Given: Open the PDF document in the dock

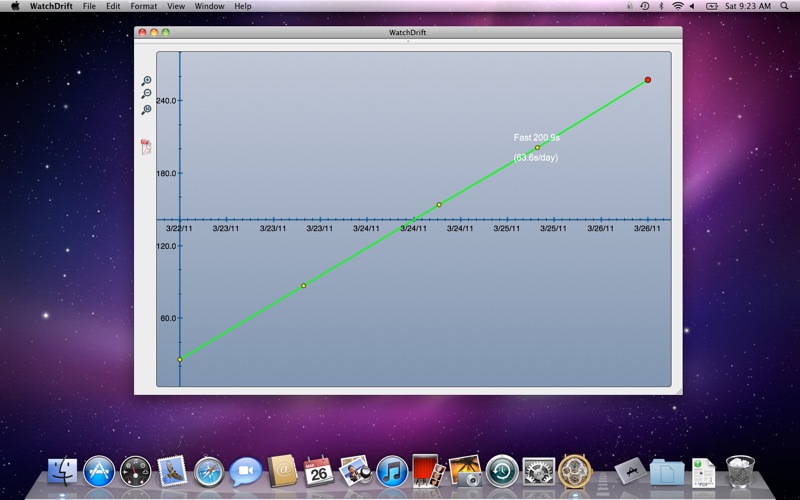Looking at the screenshot, I should (704, 471).
